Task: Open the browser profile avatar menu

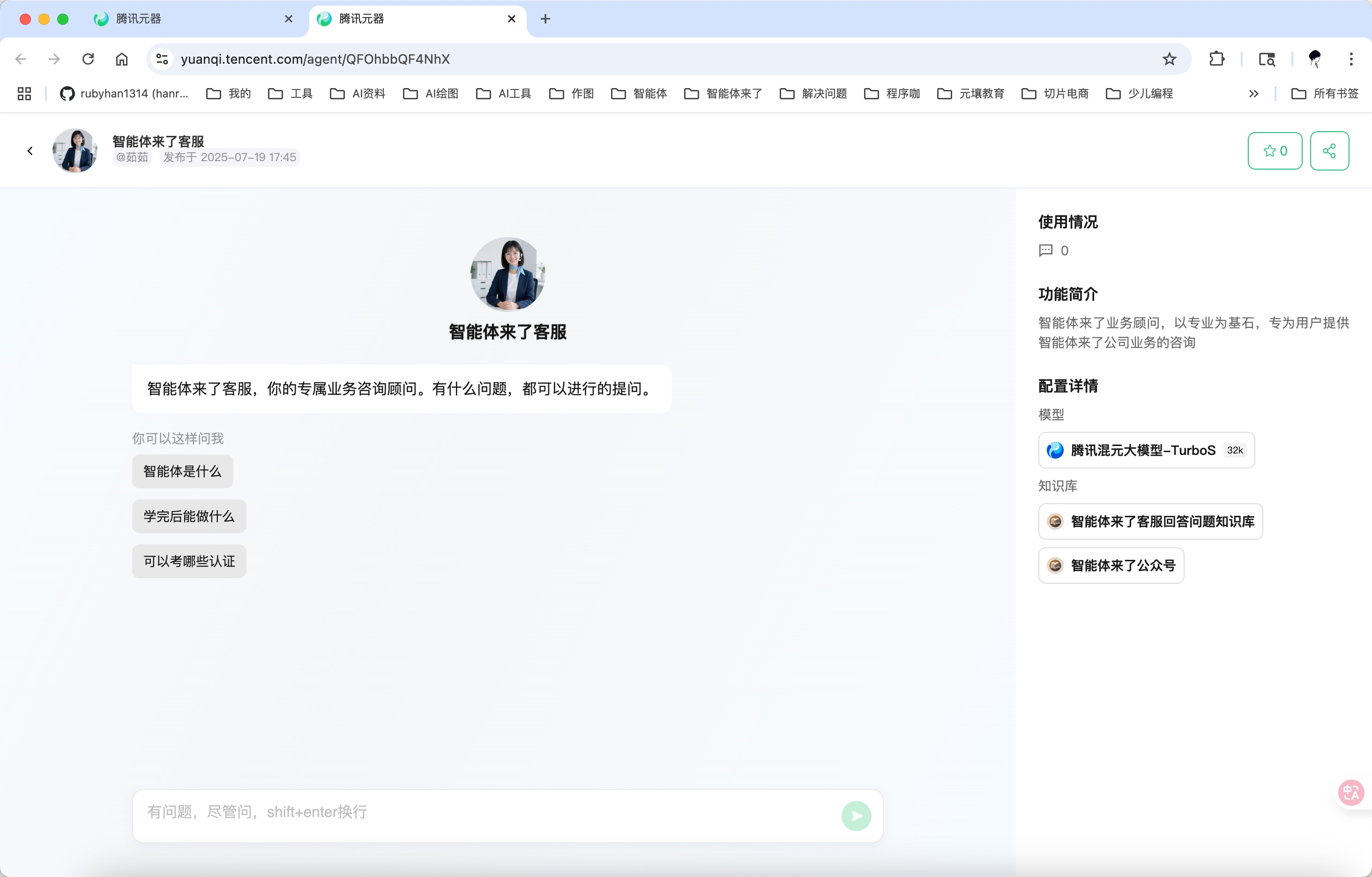Action: tap(1314, 59)
